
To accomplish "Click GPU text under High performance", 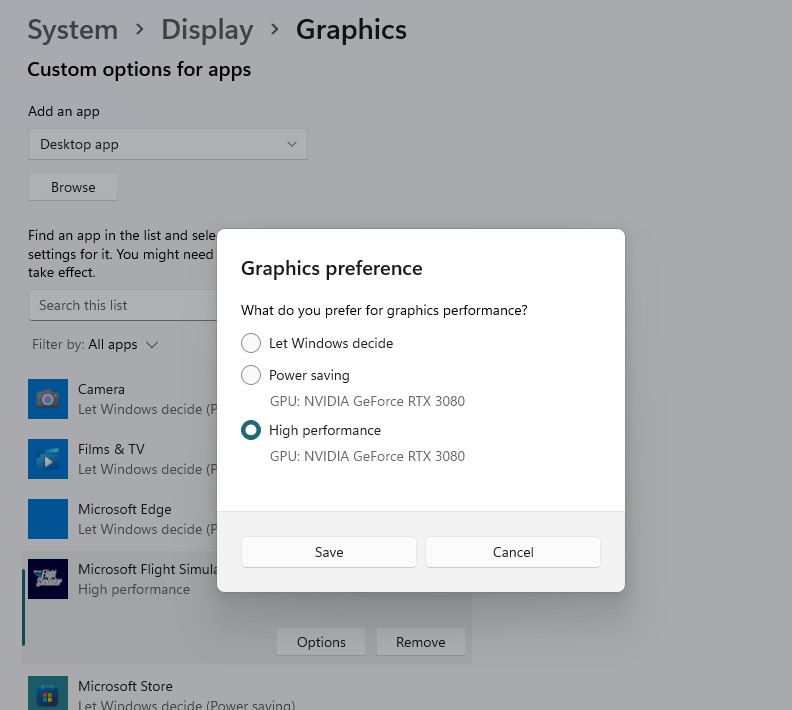I will click(367, 456).
